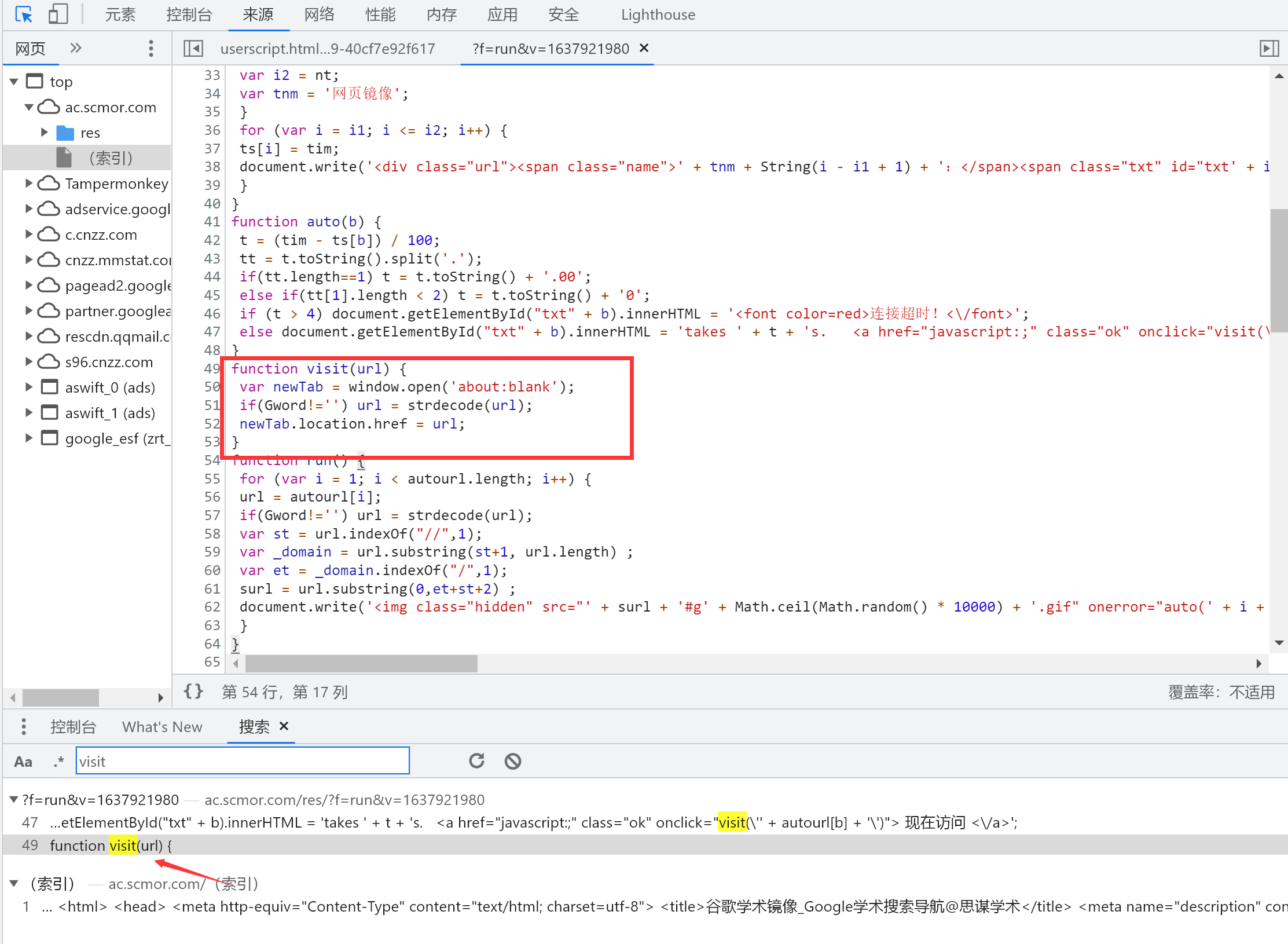Open drawer three-dot options menu

(23, 726)
